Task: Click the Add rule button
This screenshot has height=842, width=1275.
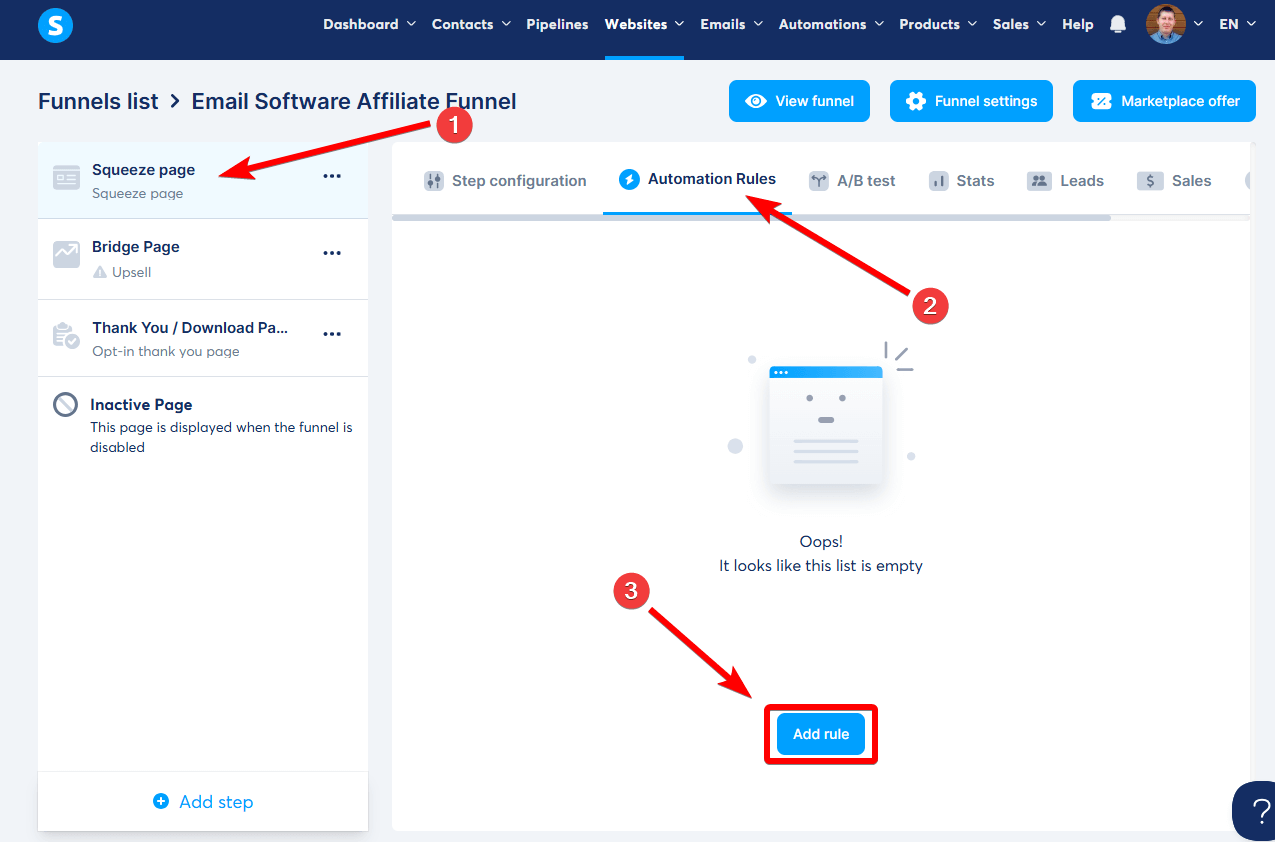Action: pos(821,734)
